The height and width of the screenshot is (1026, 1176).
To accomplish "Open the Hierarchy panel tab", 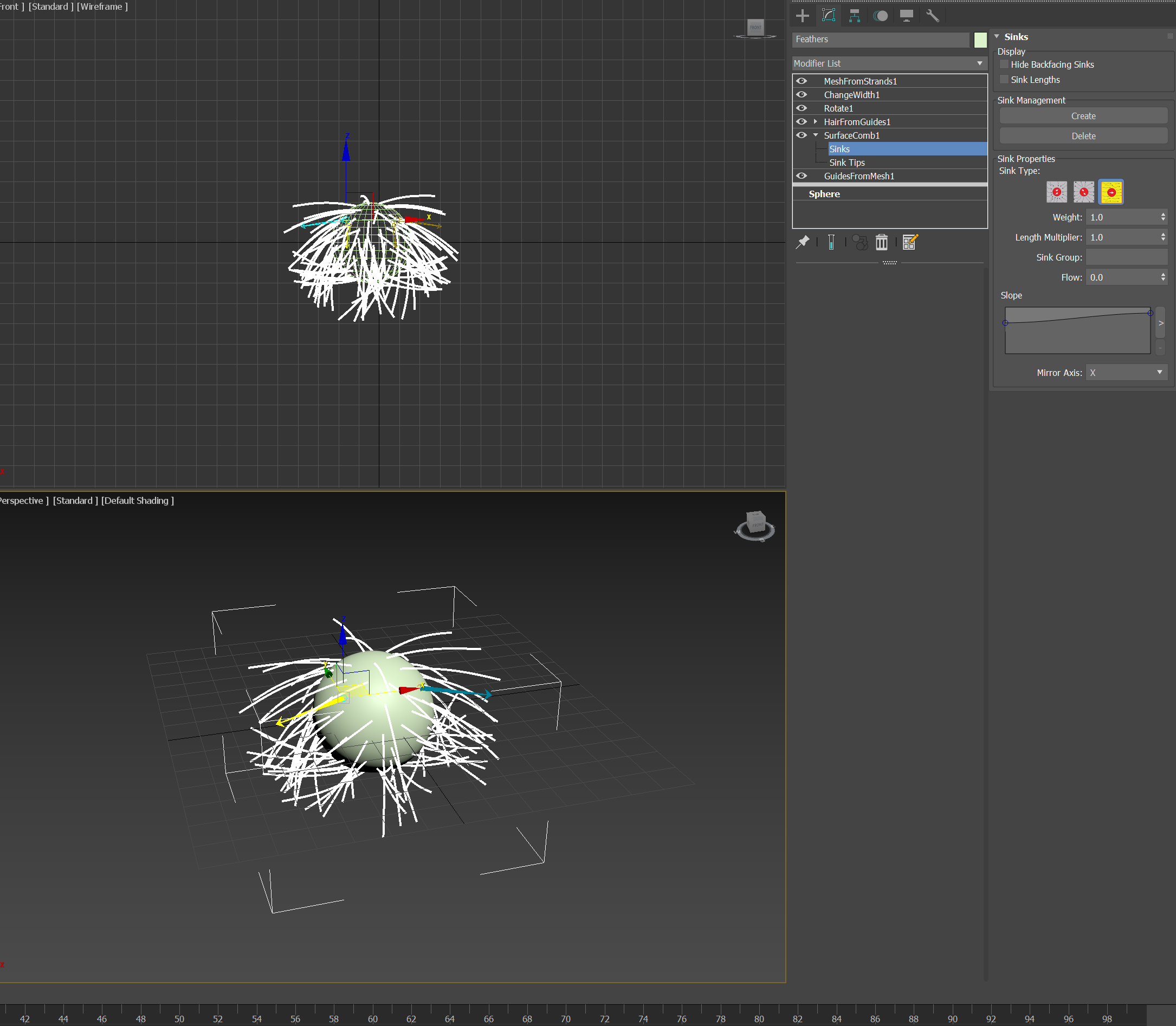I will [x=854, y=16].
